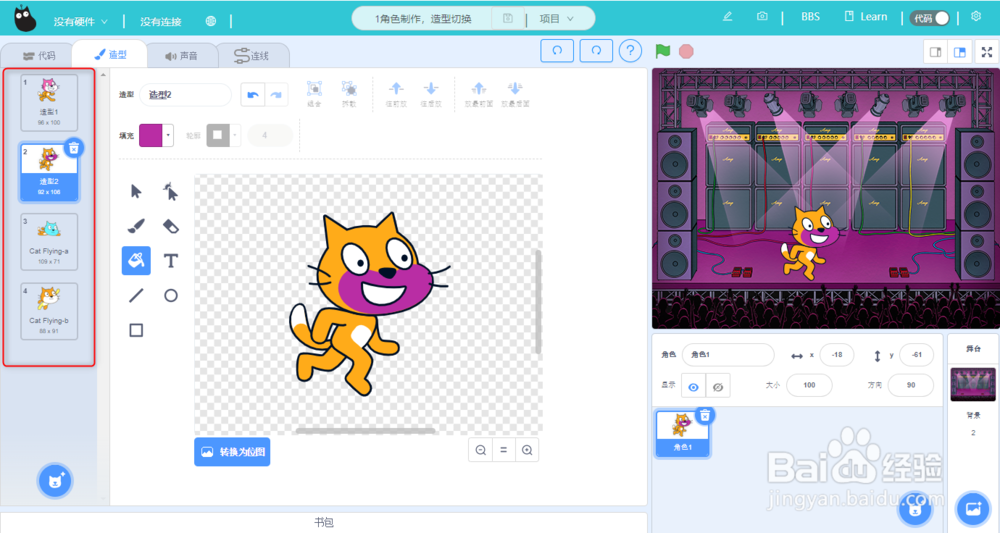Hide the sprite with crossed-eye icon

(717, 386)
